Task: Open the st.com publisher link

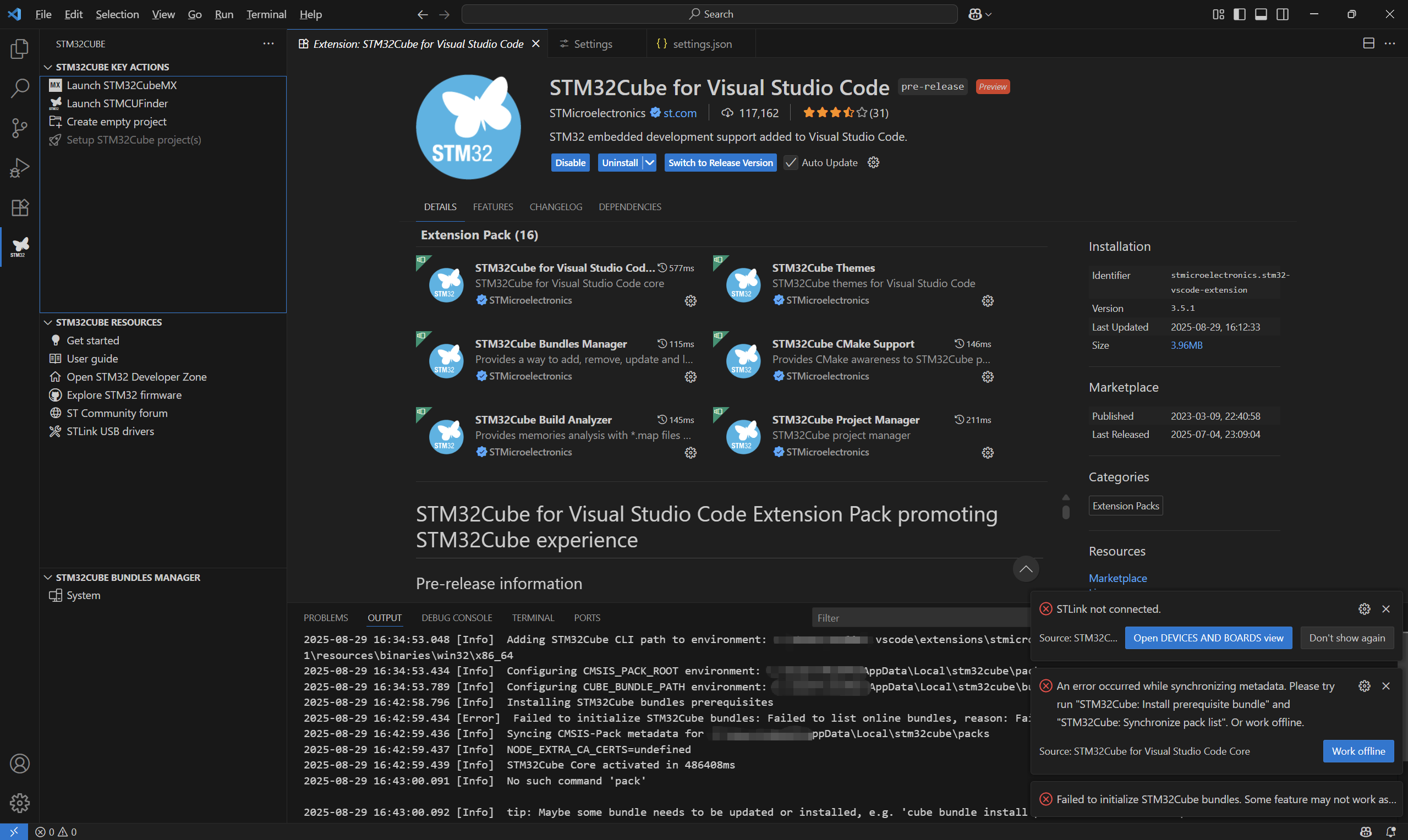Action: pos(680,113)
